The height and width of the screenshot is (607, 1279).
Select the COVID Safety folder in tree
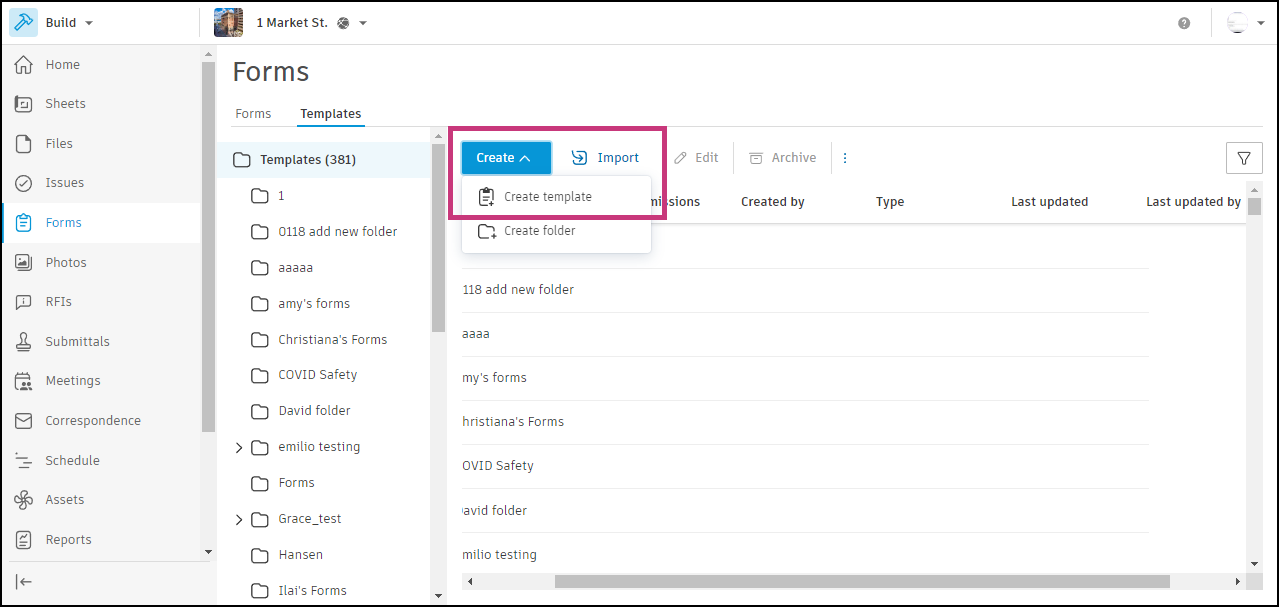[317, 375]
